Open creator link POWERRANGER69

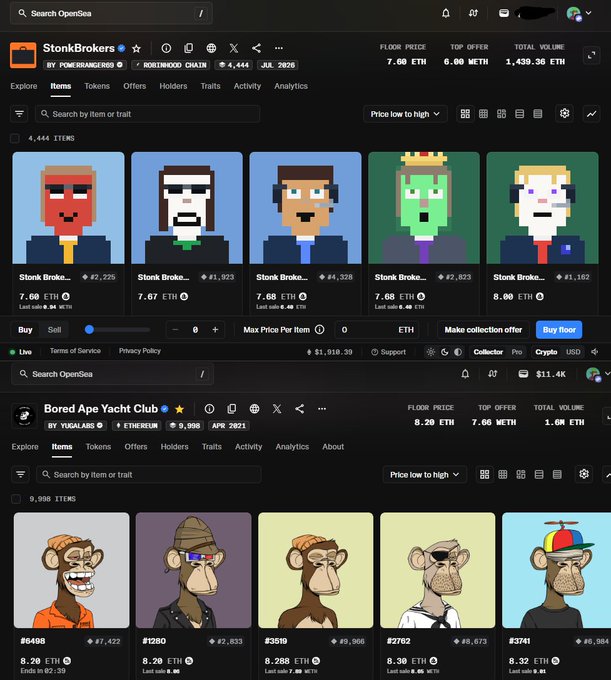coord(85,65)
